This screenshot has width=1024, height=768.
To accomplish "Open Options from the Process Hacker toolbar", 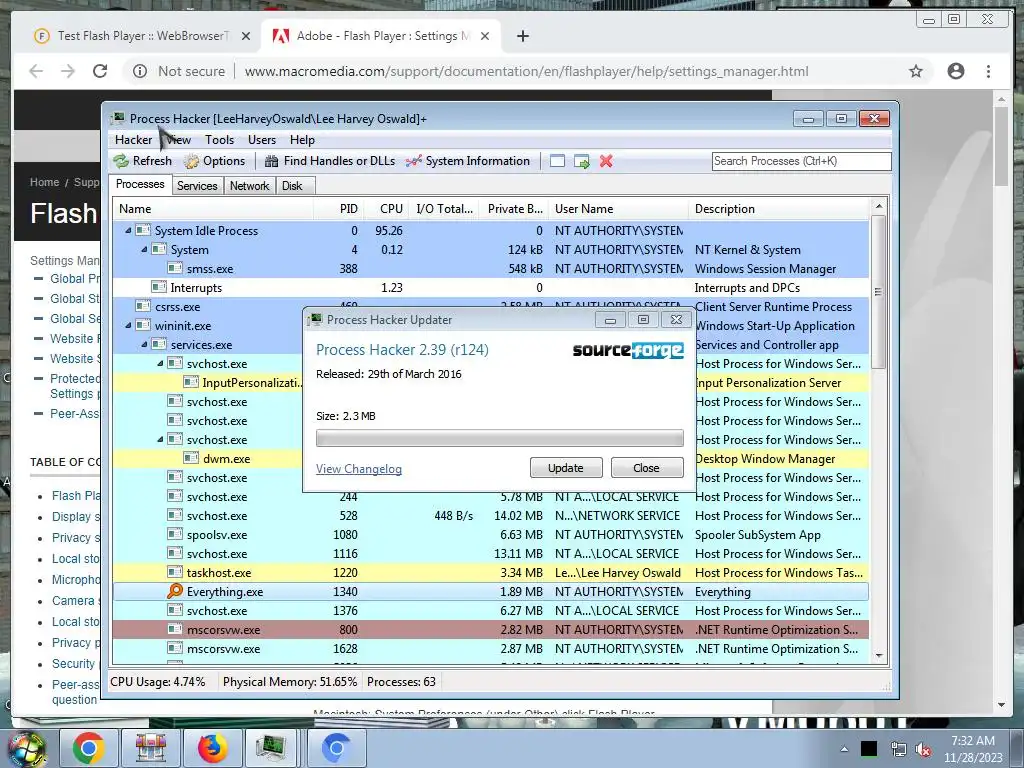I will 215,161.
